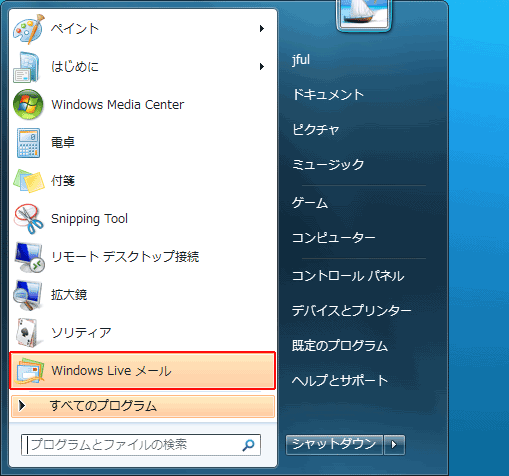Screen dimensions: 509x476
Task: Open the Remote Desktop Connection (リモート デスクトップ接続) icon
Action: (29, 257)
